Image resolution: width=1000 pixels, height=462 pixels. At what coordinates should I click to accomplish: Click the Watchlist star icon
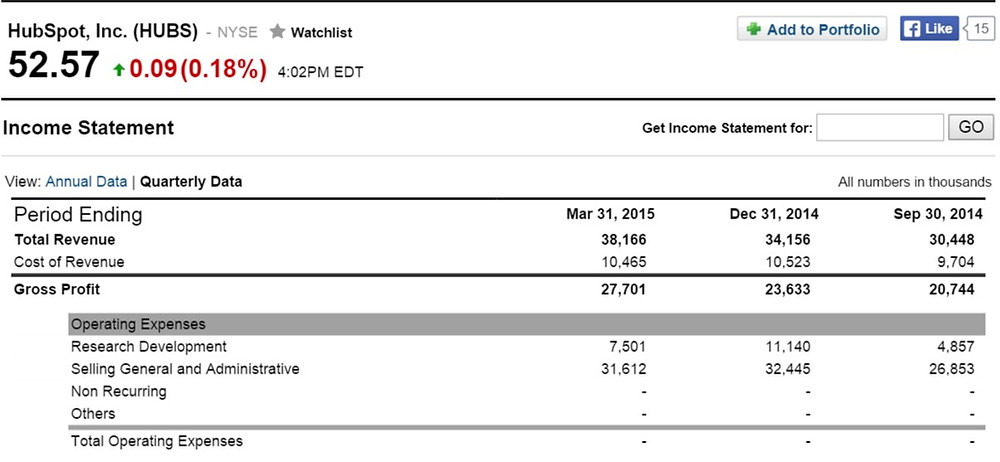277,31
